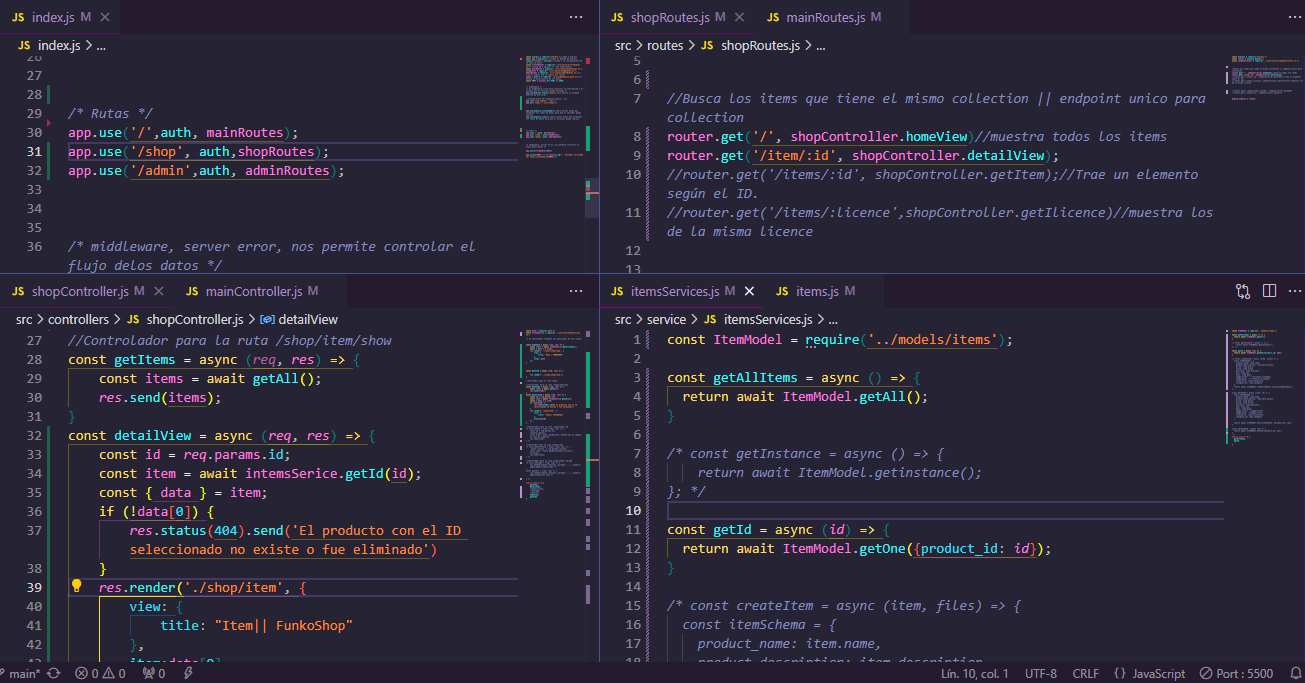
Task: Open source control with the compare changes icon
Action: coord(1242,290)
